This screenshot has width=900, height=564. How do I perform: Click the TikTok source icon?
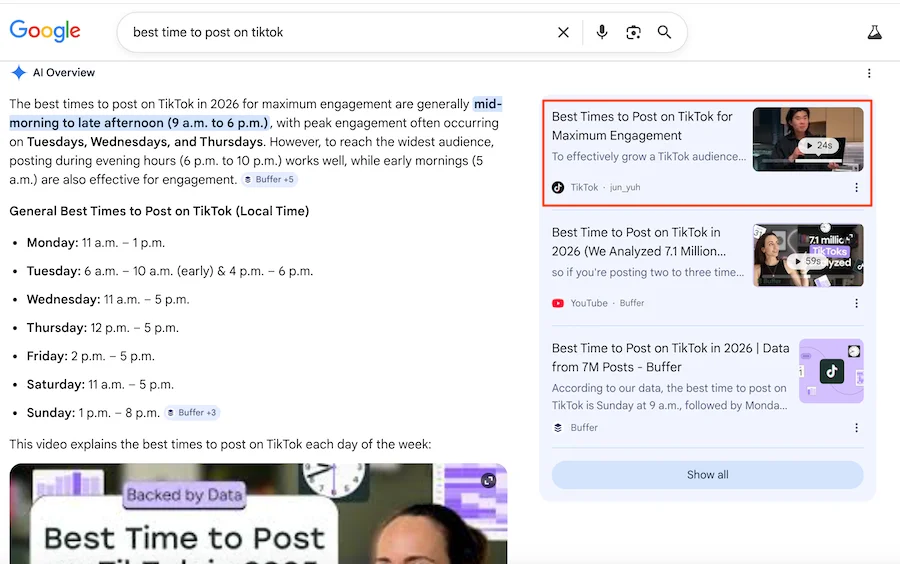pos(558,187)
